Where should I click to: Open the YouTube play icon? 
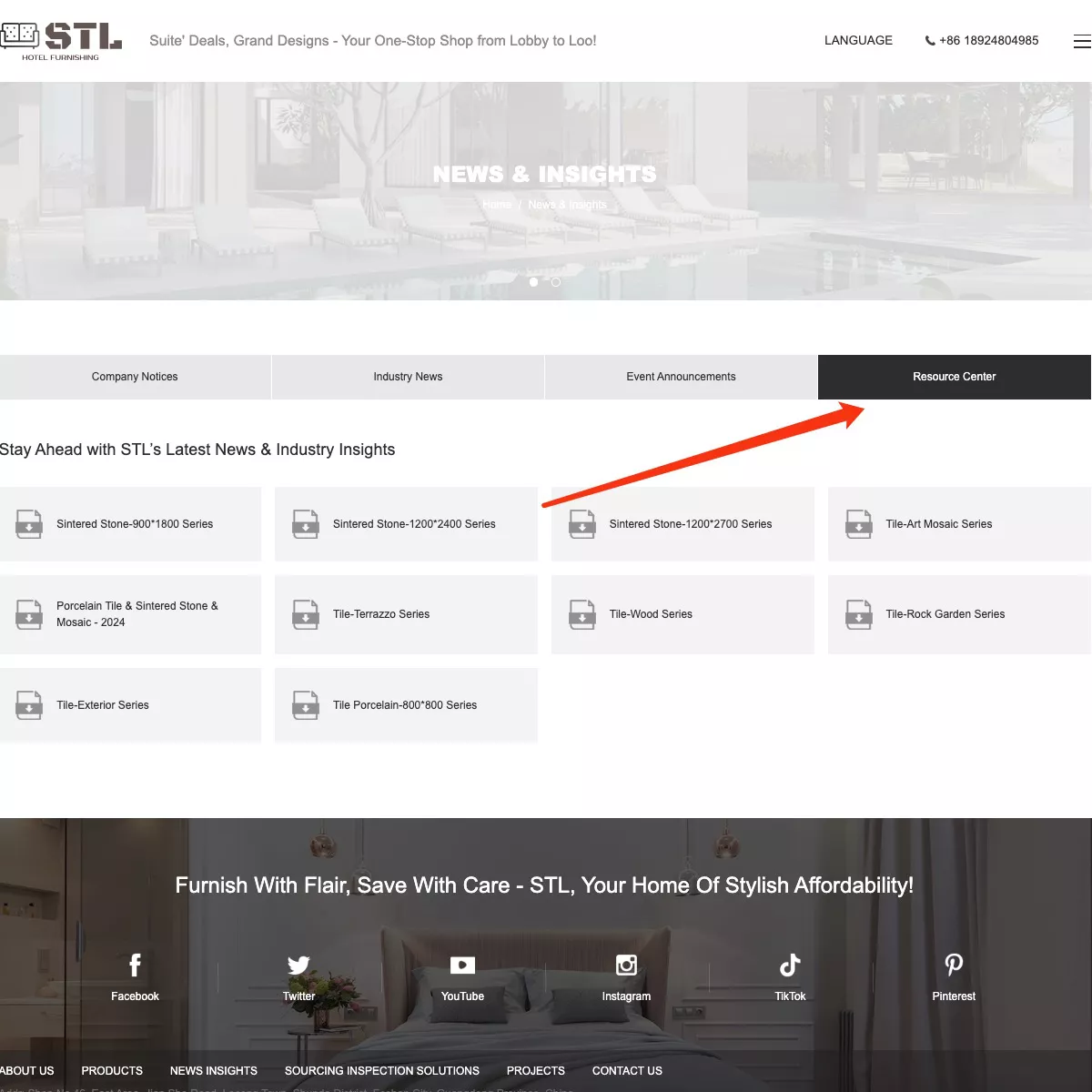[462, 965]
